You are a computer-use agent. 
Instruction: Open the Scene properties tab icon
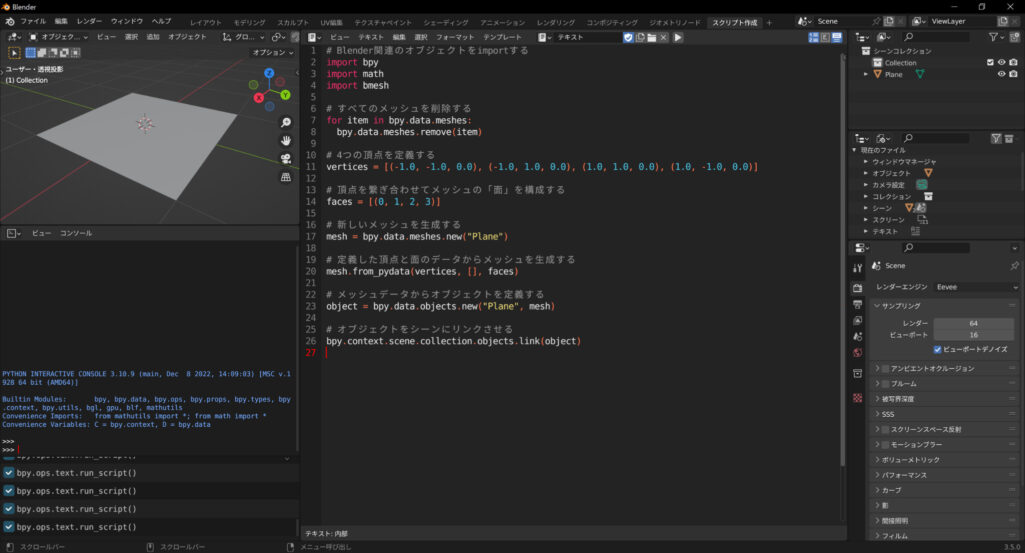pos(858,337)
